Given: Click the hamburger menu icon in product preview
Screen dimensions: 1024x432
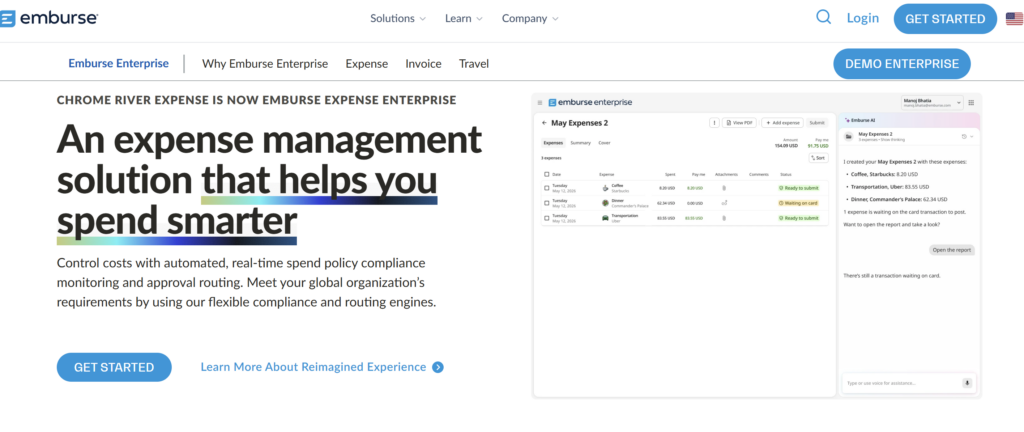Looking at the screenshot, I should pyautogui.click(x=540, y=102).
